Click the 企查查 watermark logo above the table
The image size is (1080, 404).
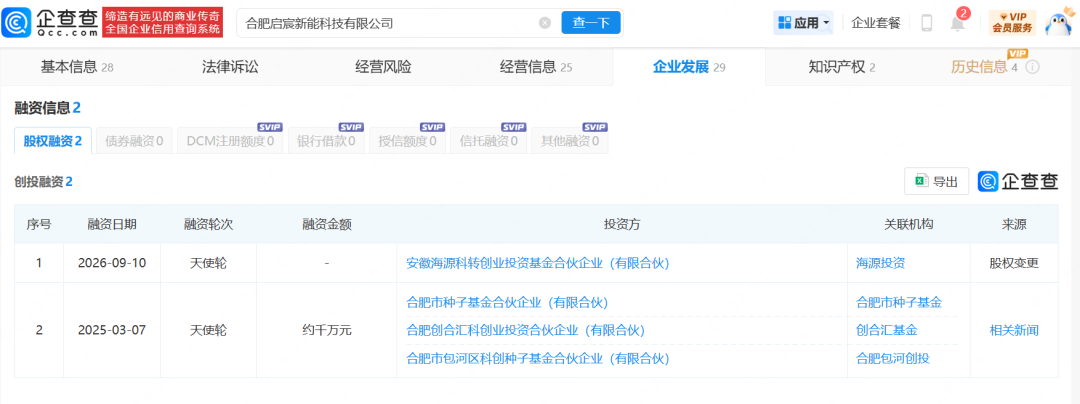[1018, 182]
